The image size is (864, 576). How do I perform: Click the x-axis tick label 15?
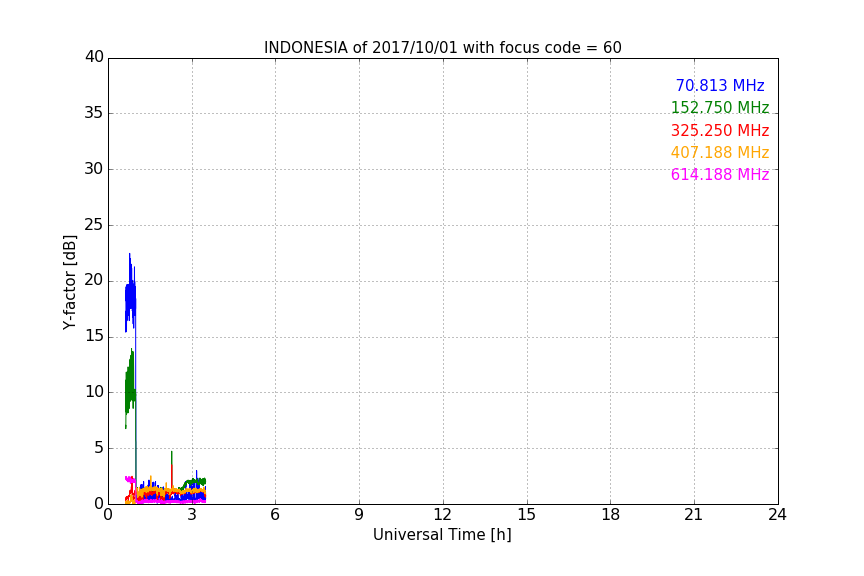click(527, 515)
